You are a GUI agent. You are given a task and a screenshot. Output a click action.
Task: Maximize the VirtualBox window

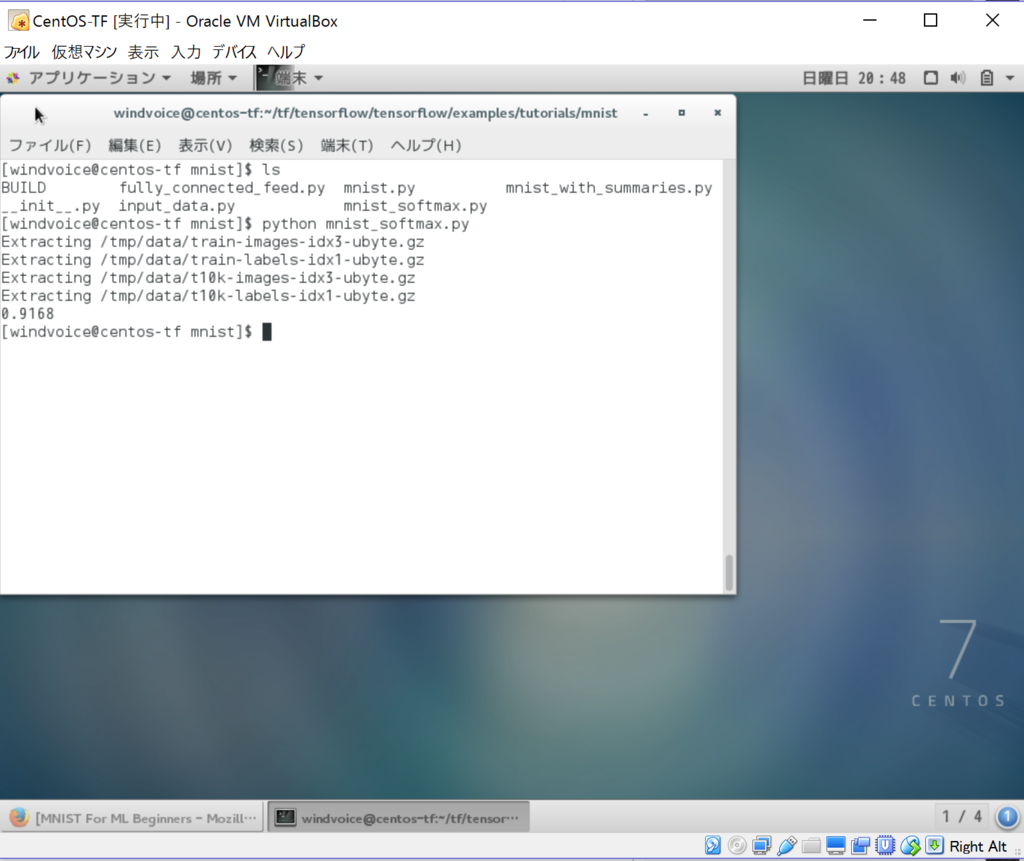click(x=931, y=20)
